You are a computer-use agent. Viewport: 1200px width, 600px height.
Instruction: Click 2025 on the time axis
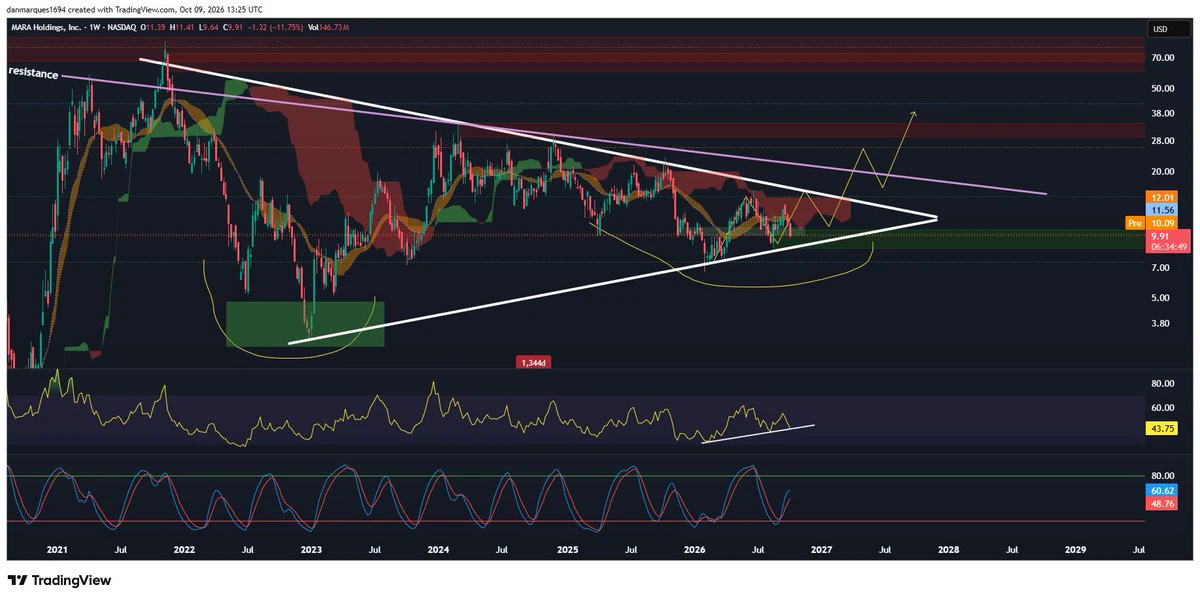click(x=567, y=550)
